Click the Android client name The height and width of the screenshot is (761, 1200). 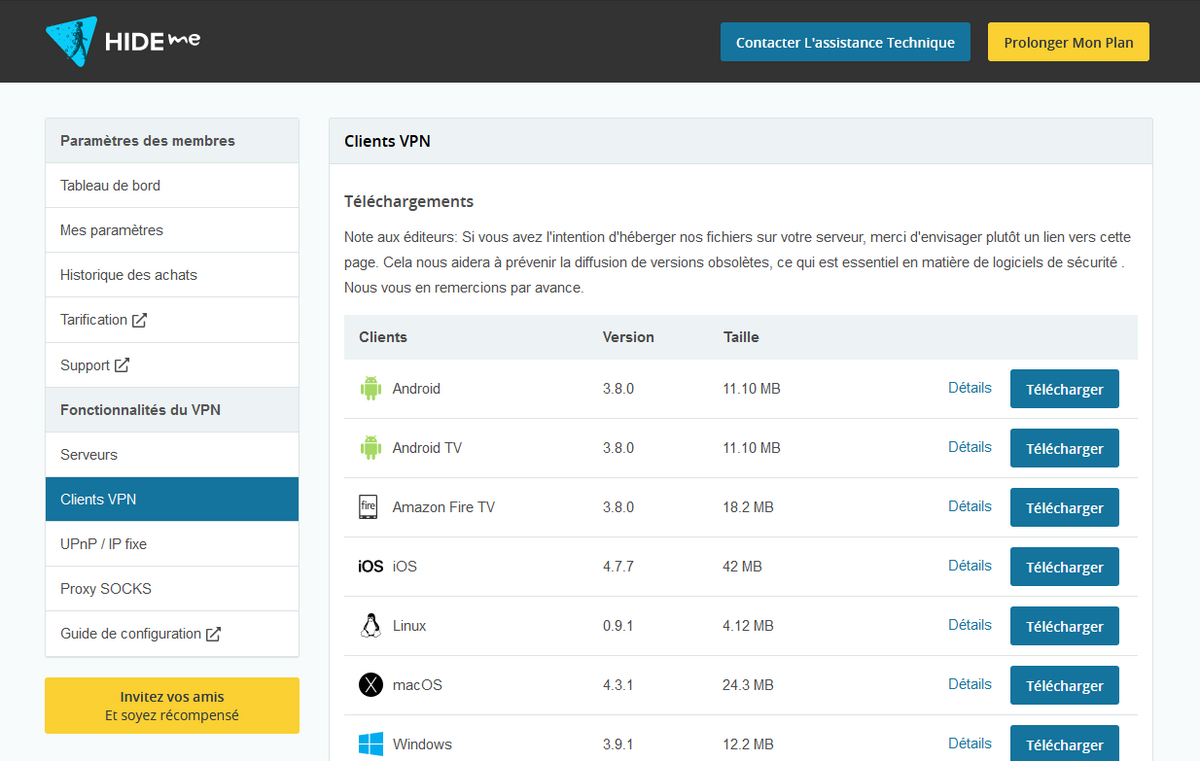coord(416,389)
